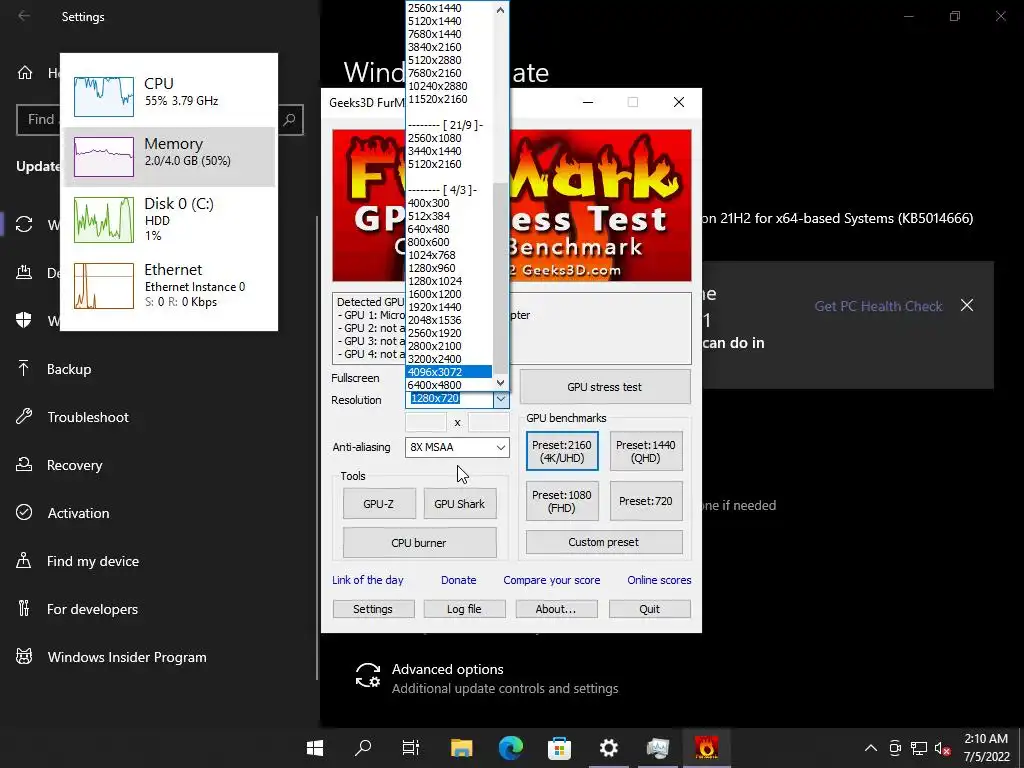Open network icon in system tray
The height and width of the screenshot is (768, 1024).
click(919, 748)
